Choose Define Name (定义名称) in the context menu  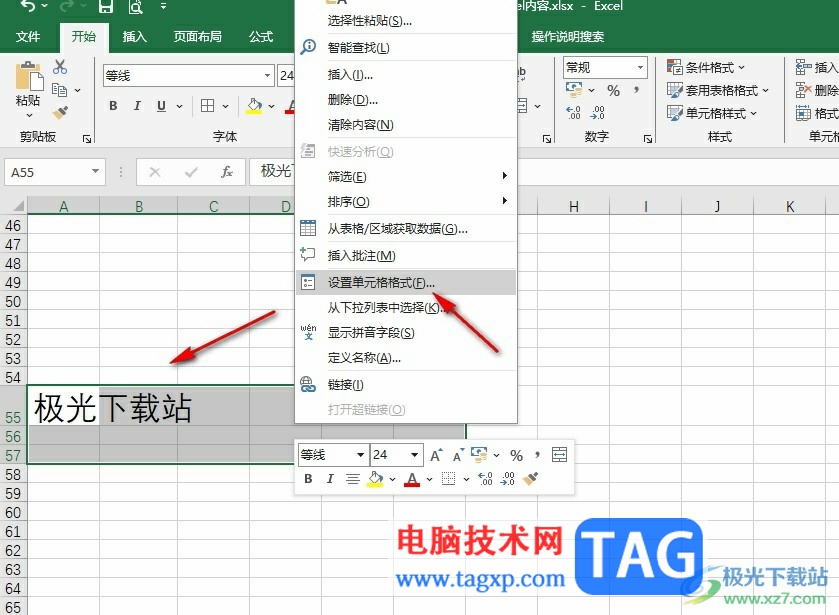(406, 358)
